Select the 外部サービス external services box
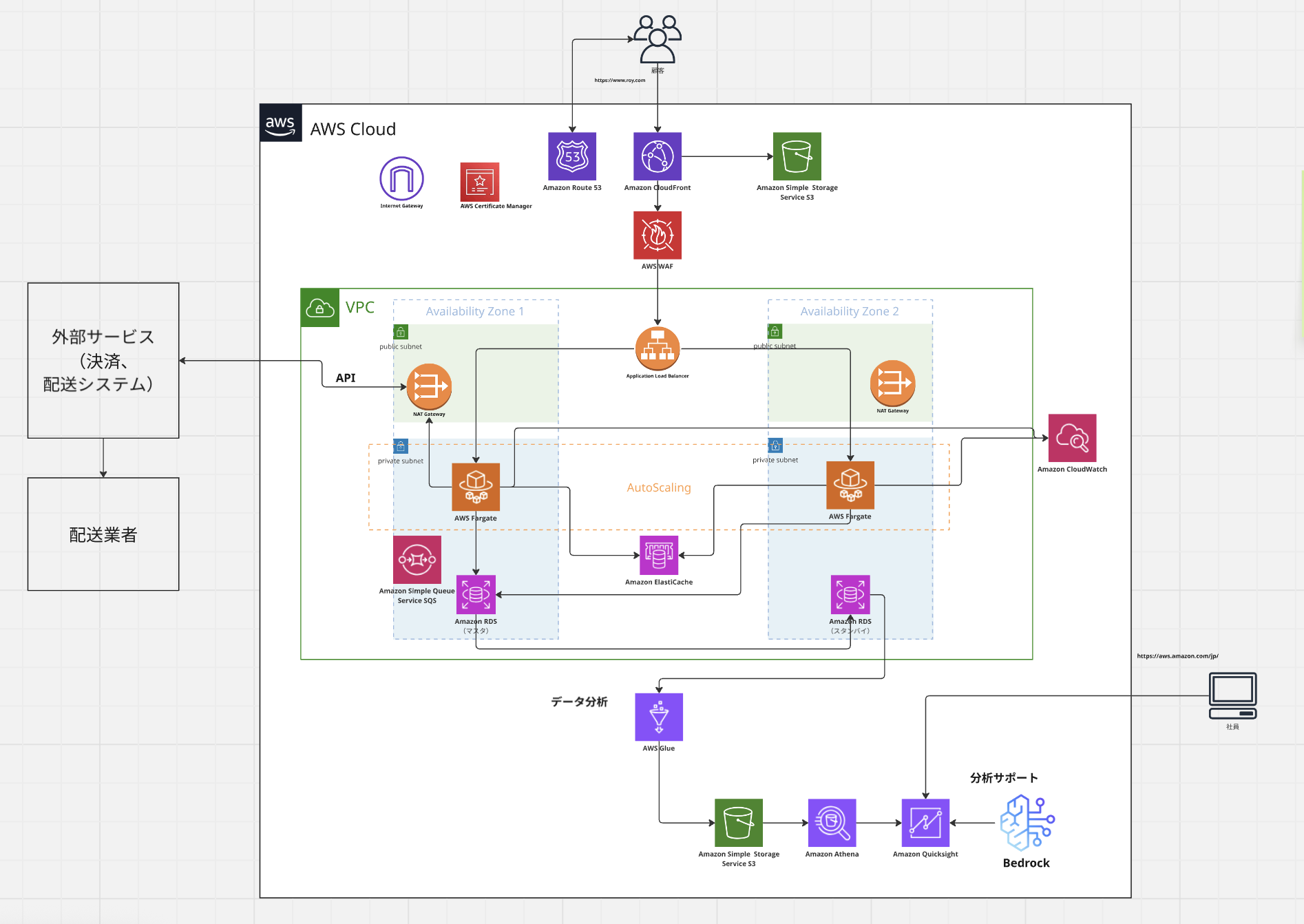This screenshot has height=924, width=1304. click(103, 360)
